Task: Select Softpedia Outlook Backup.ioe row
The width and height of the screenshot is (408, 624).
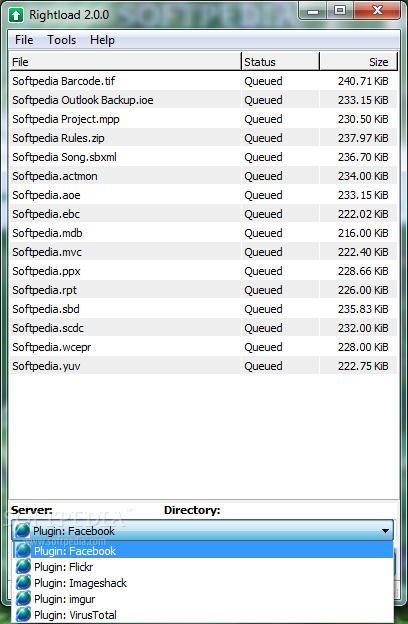Action: click(x=203, y=100)
